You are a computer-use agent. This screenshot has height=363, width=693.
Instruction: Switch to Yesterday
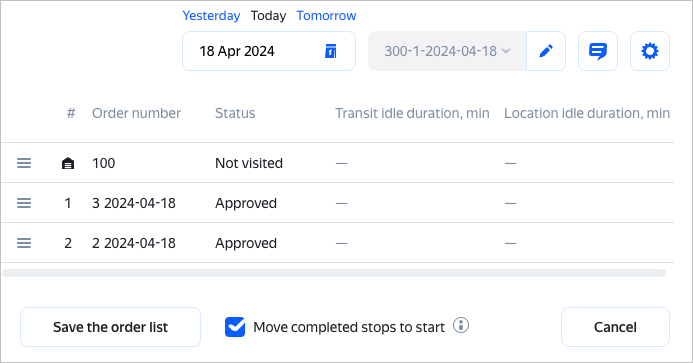tap(211, 16)
